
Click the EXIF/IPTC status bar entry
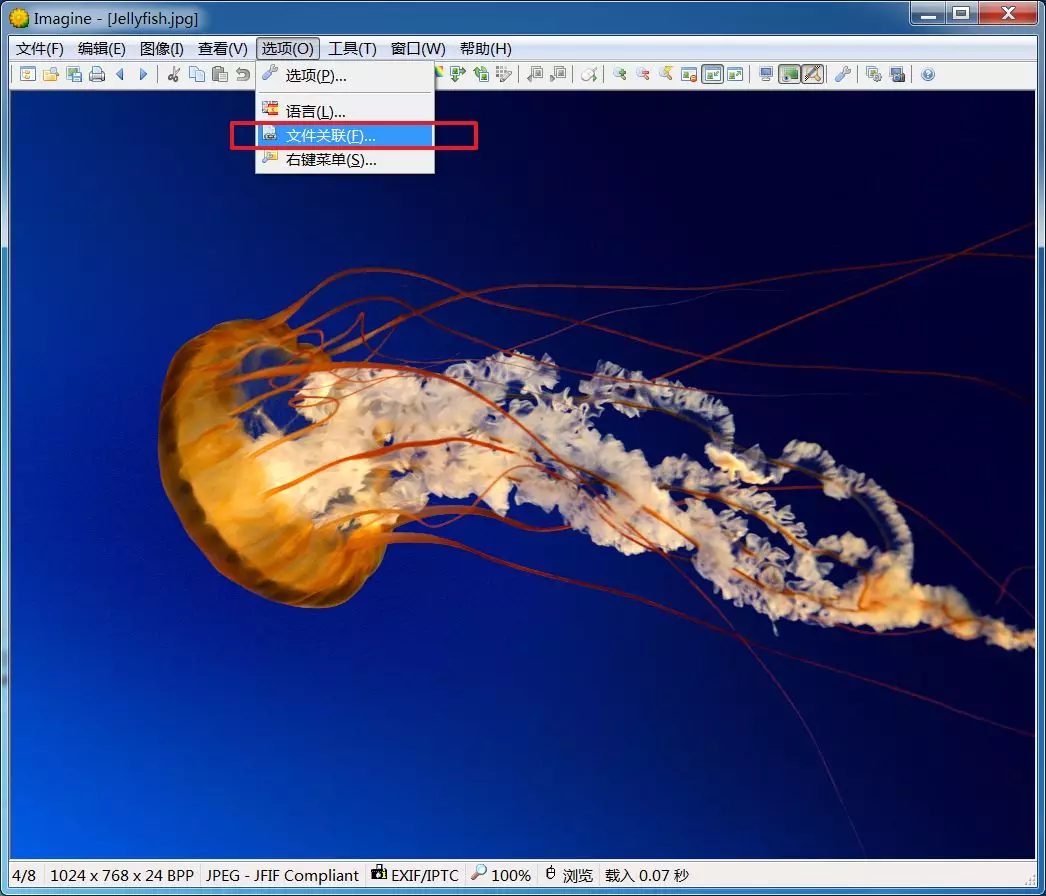415,875
